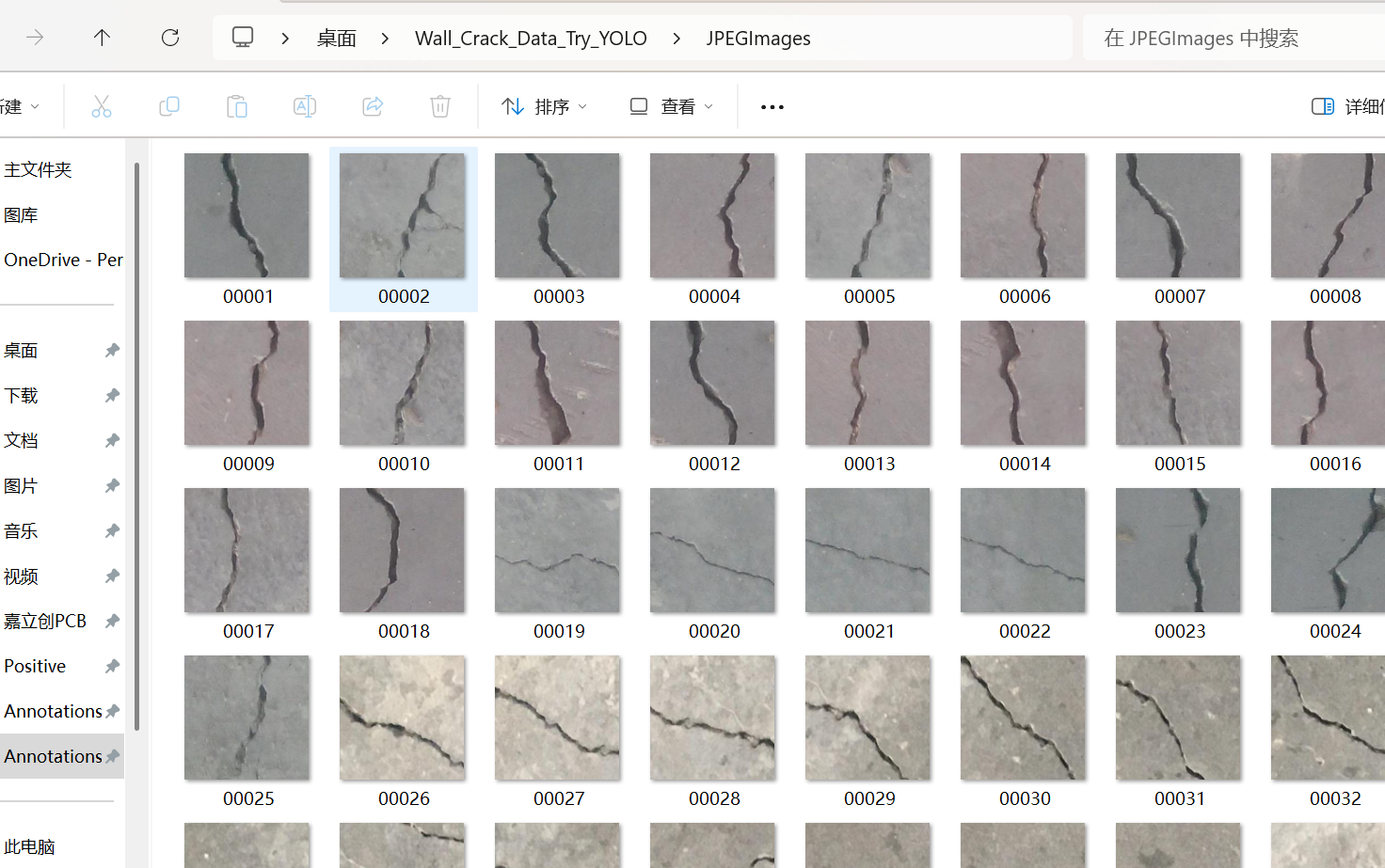Click the Share icon in toolbar
Viewport: 1385px width, 868px height.
point(373,106)
